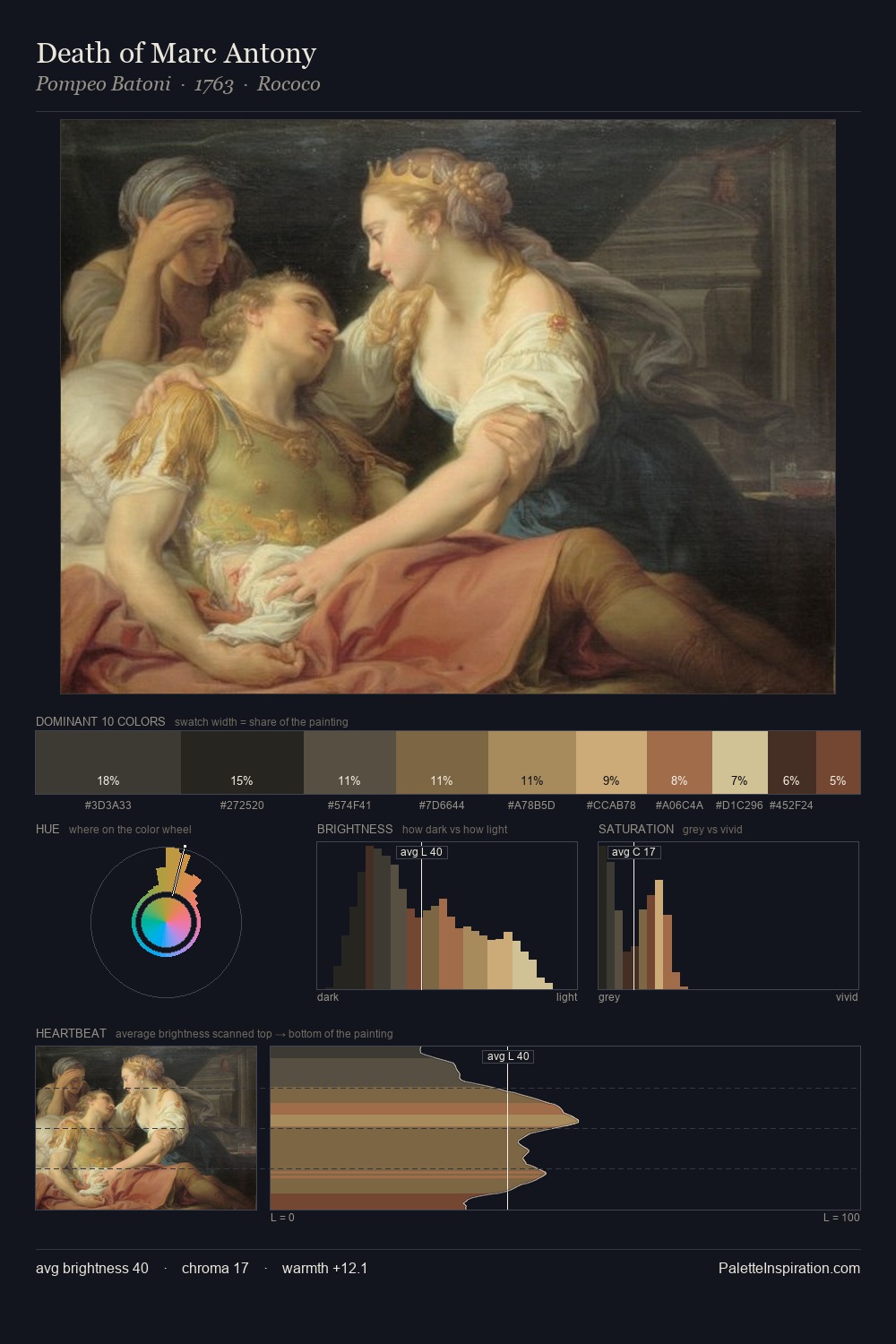Click the #A06C4A hex code label
The height and width of the screenshot is (1344, 896).
[679, 806]
